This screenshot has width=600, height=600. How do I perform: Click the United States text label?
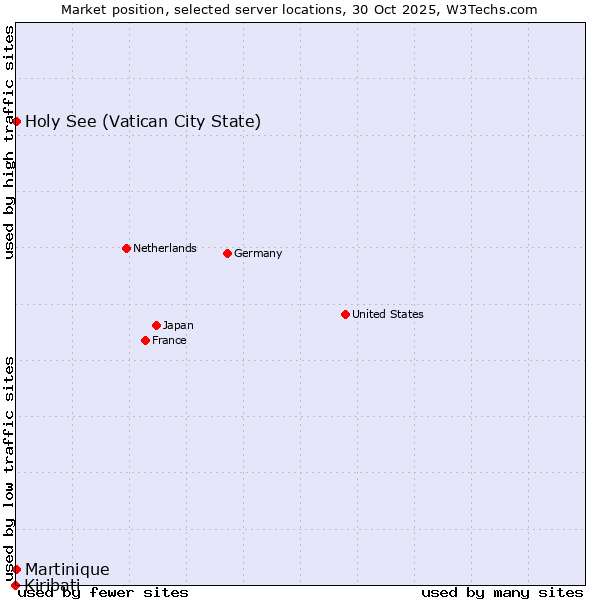(387, 314)
